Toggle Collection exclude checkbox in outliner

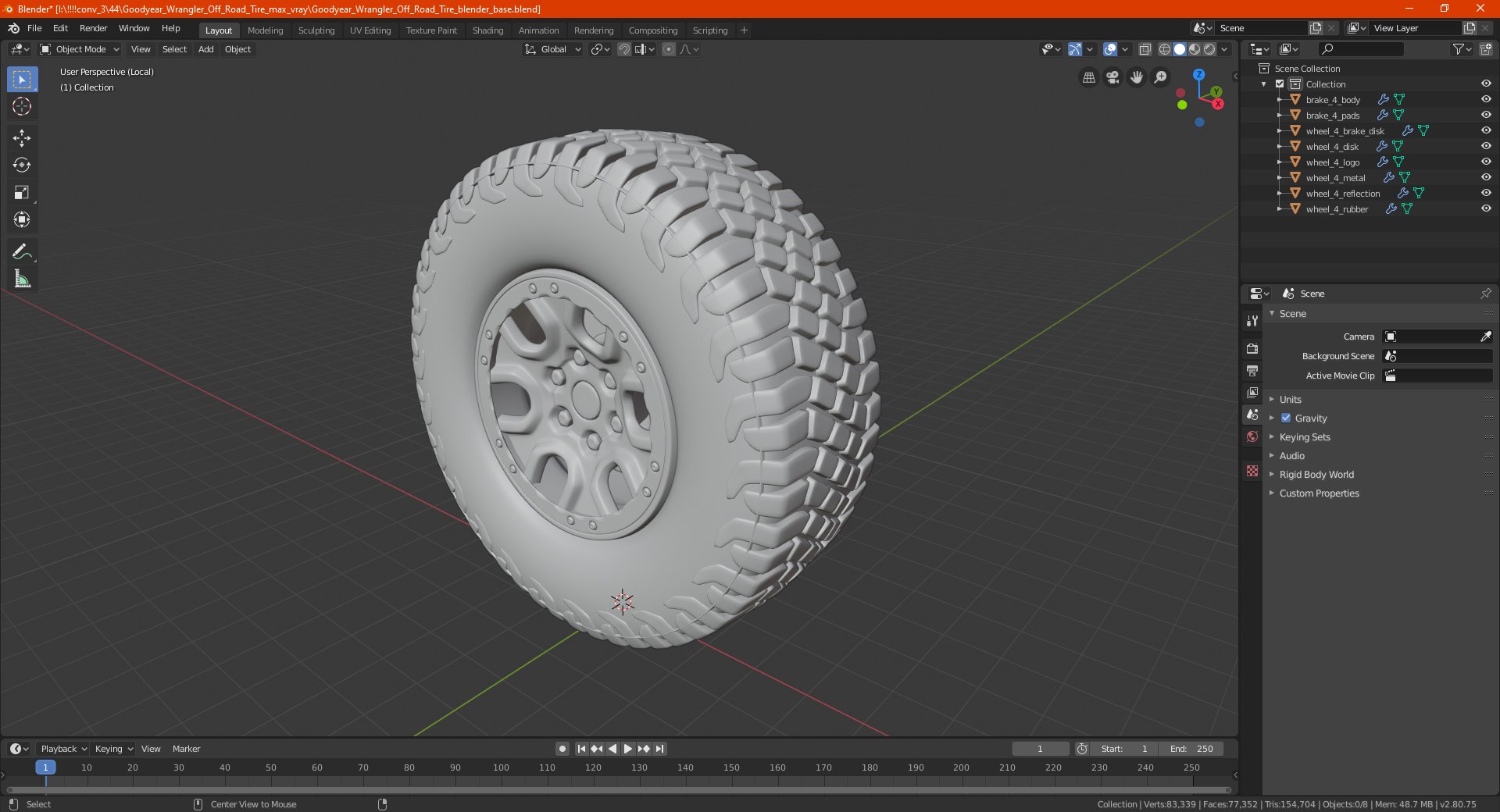pyautogui.click(x=1280, y=84)
